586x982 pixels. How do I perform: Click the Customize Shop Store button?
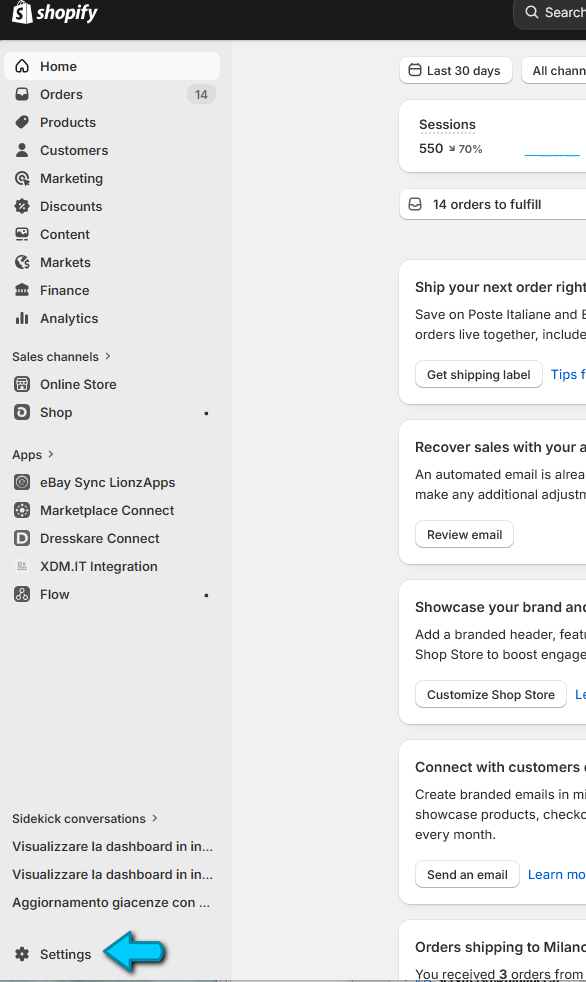491,695
